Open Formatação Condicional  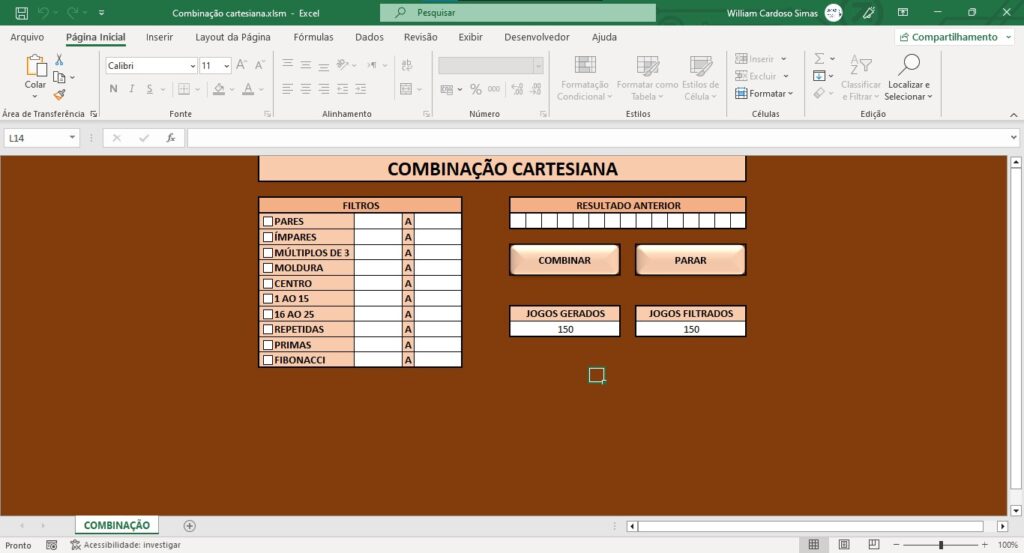coord(584,78)
